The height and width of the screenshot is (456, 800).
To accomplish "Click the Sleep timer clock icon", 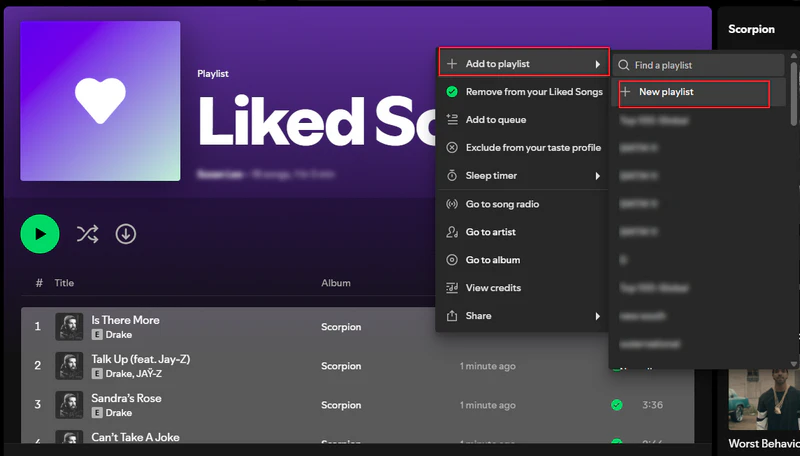I will coord(452,175).
